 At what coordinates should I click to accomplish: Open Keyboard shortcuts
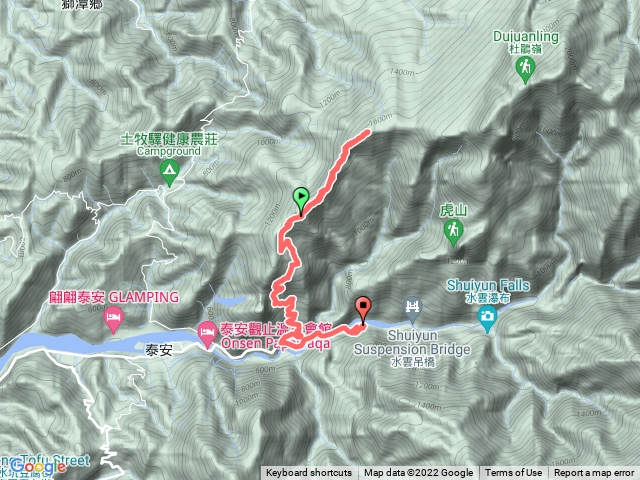[309, 473]
